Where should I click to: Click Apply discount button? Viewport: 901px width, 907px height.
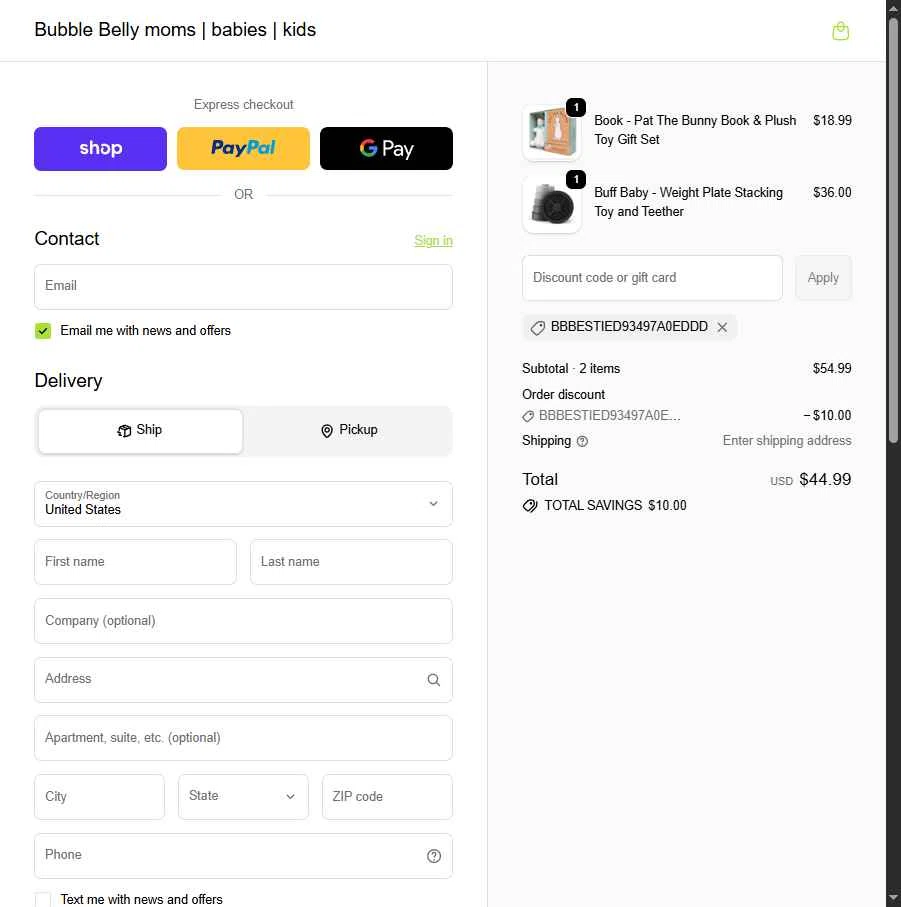(x=823, y=278)
